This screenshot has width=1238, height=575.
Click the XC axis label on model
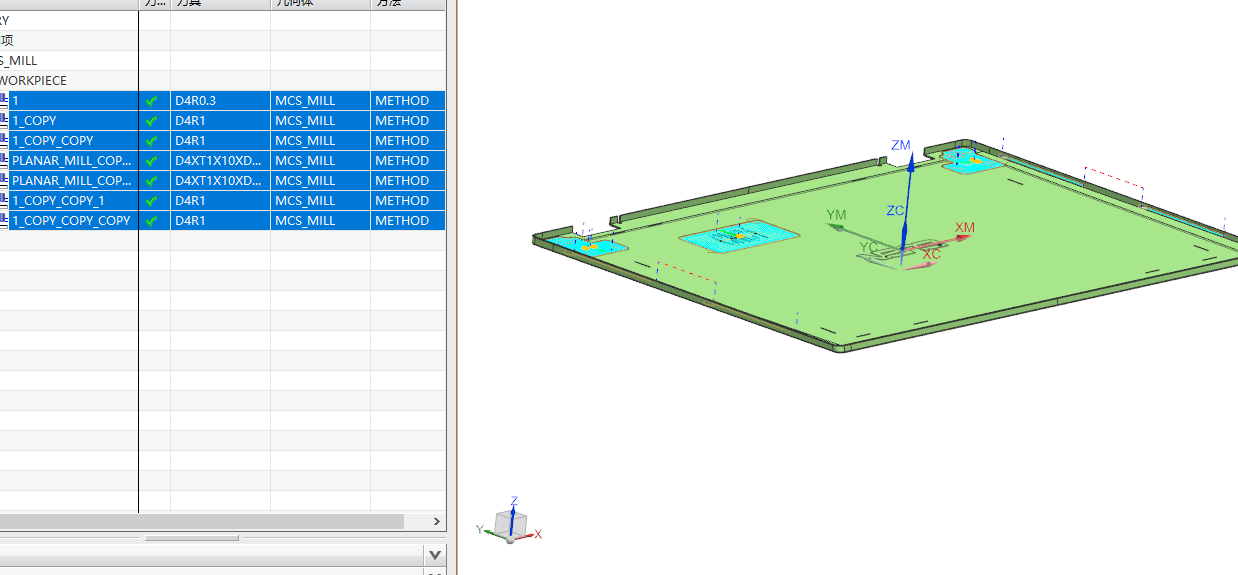coord(931,254)
